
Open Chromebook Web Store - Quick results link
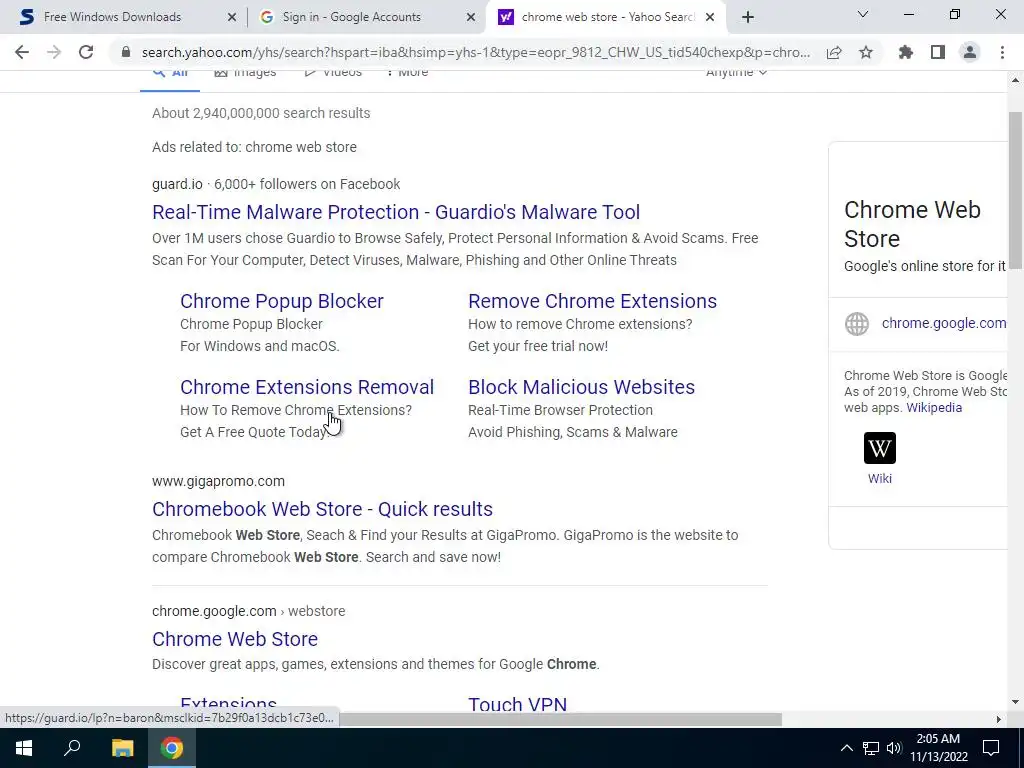[x=323, y=509]
